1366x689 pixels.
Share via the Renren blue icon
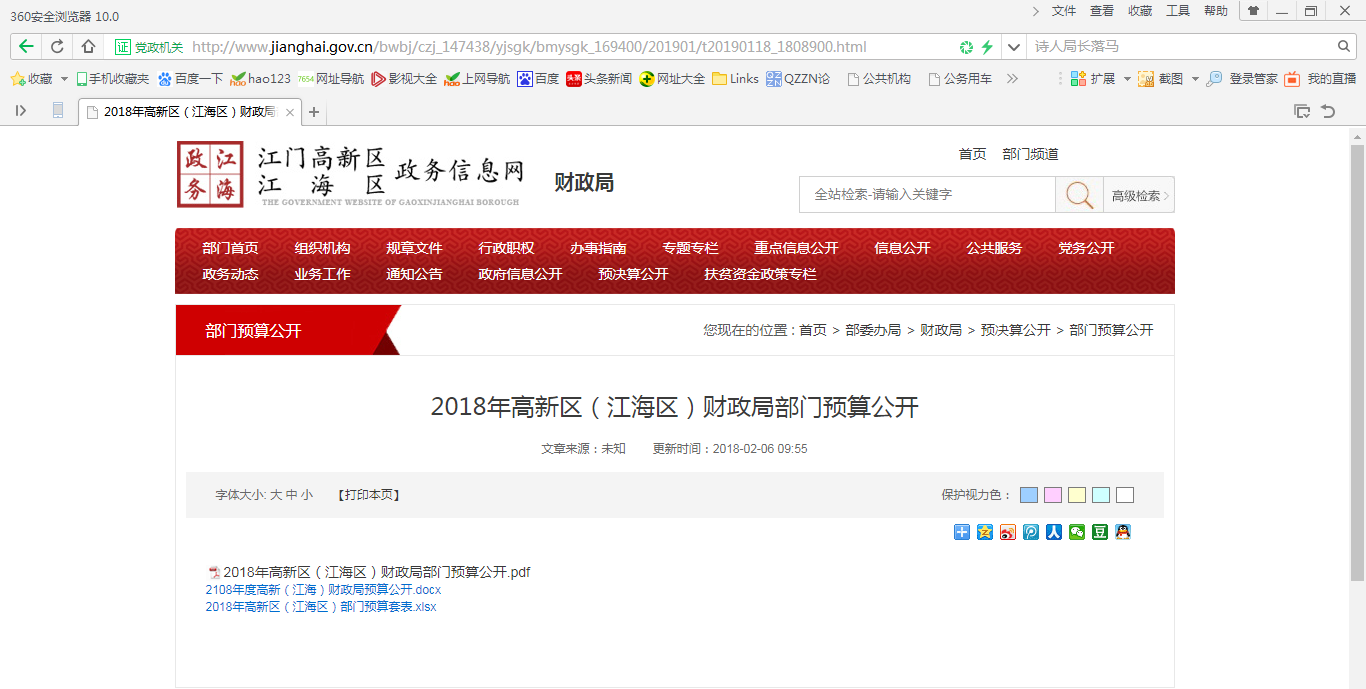[x=1054, y=532]
